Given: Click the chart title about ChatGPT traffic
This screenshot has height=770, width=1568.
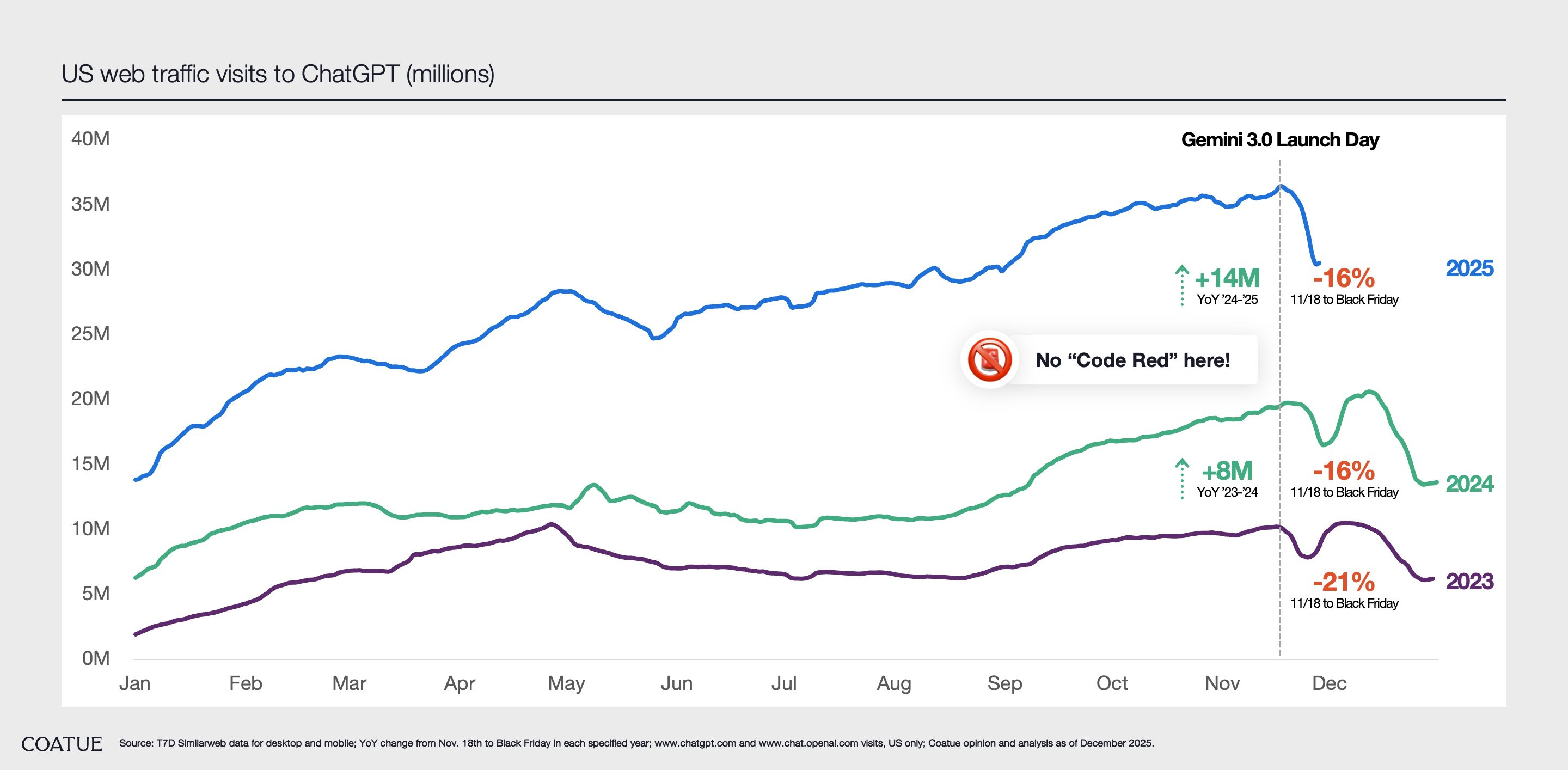Looking at the screenshot, I should point(278,74).
